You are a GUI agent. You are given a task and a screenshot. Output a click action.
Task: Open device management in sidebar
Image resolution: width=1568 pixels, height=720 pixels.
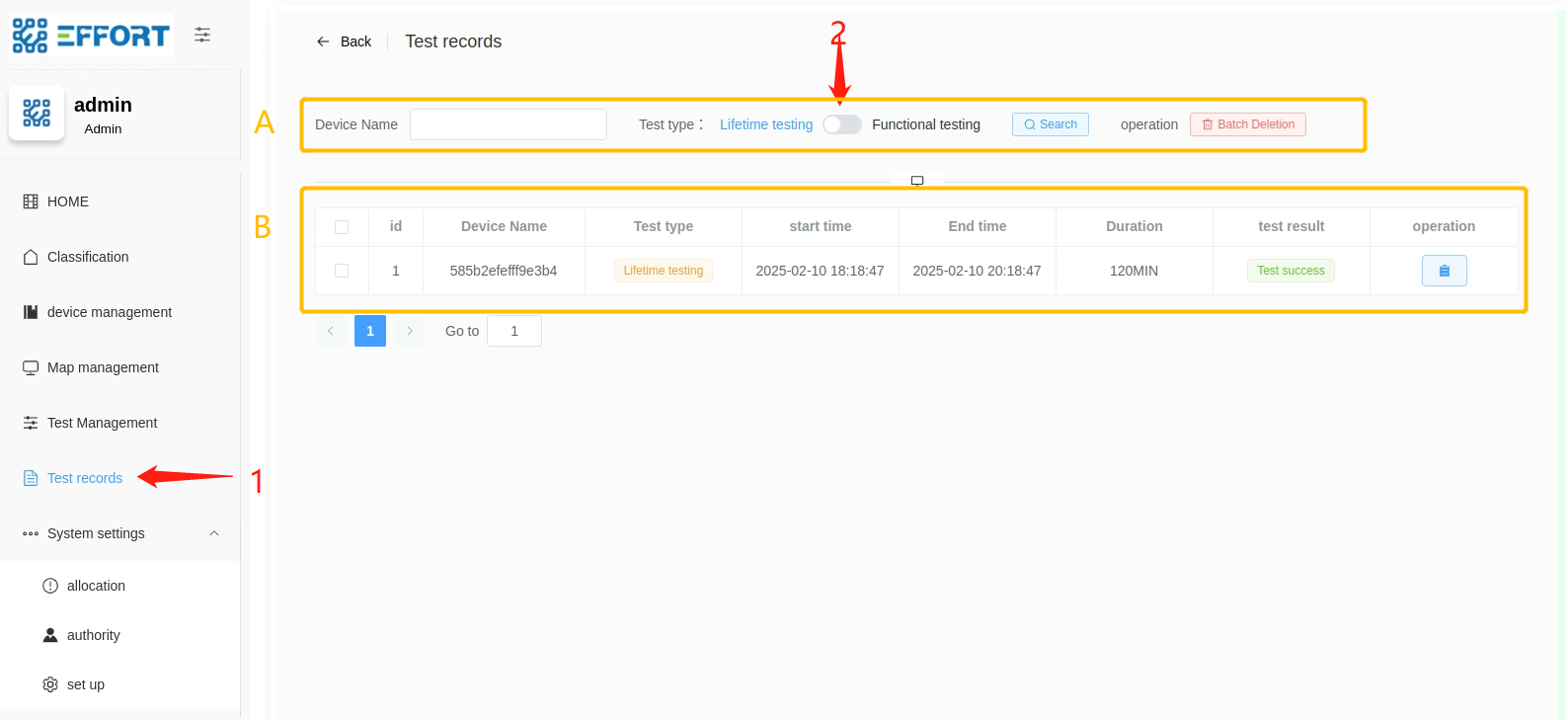[109, 312]
